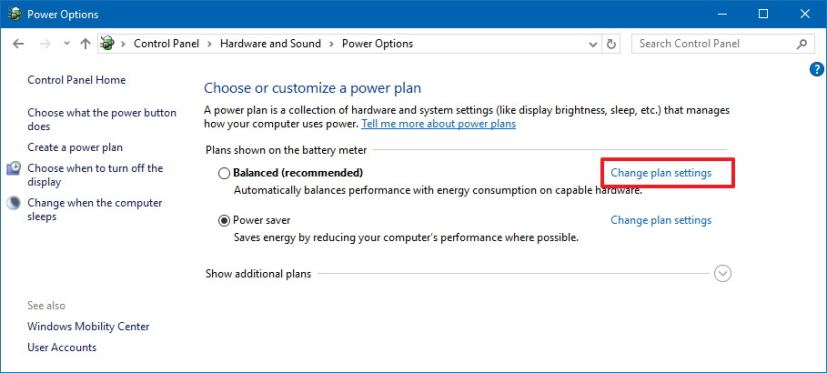
Task: Expand chevron before Control Panel breadcrumb
Action: 123,44
